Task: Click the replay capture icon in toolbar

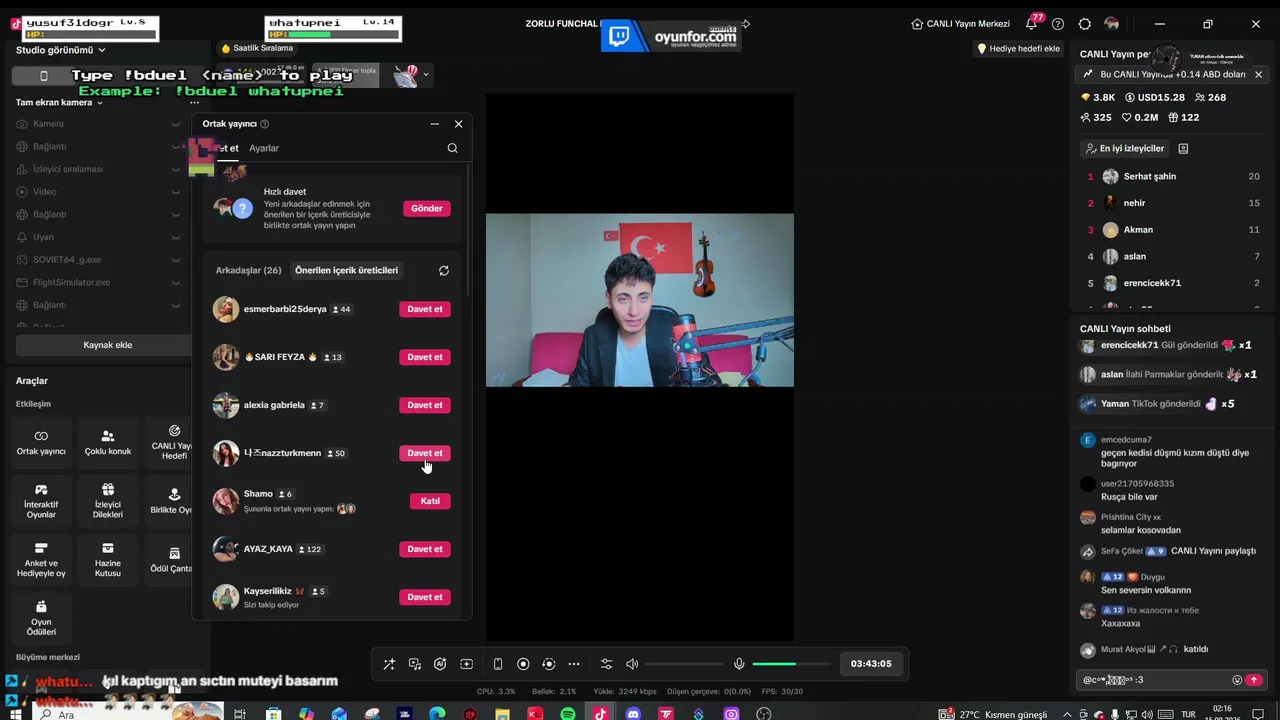Action: tap(548, 664)
